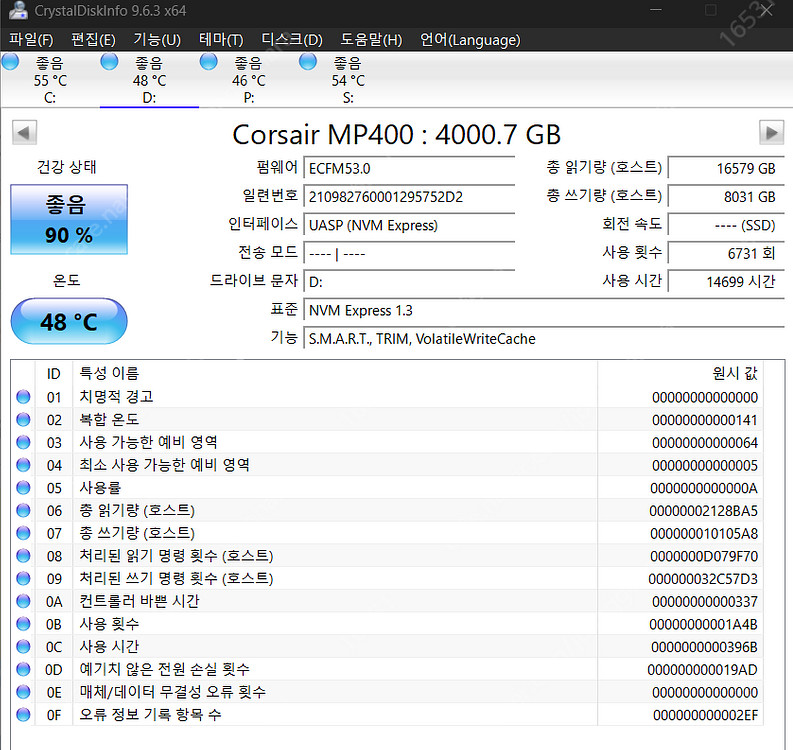
Task: Go to next disk with right arrow
Action: (x=771, y=133)
